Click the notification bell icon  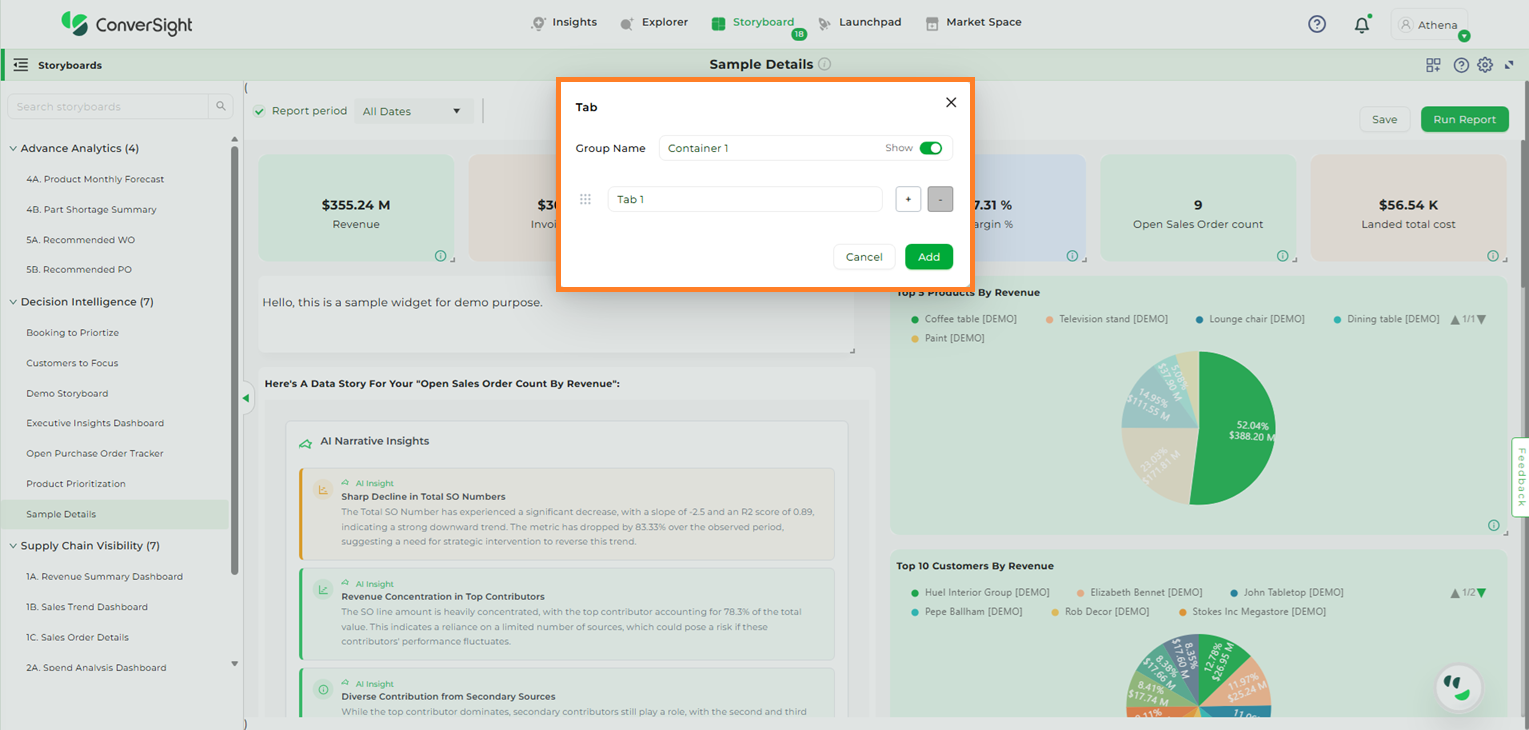[x=1361, y=25]
